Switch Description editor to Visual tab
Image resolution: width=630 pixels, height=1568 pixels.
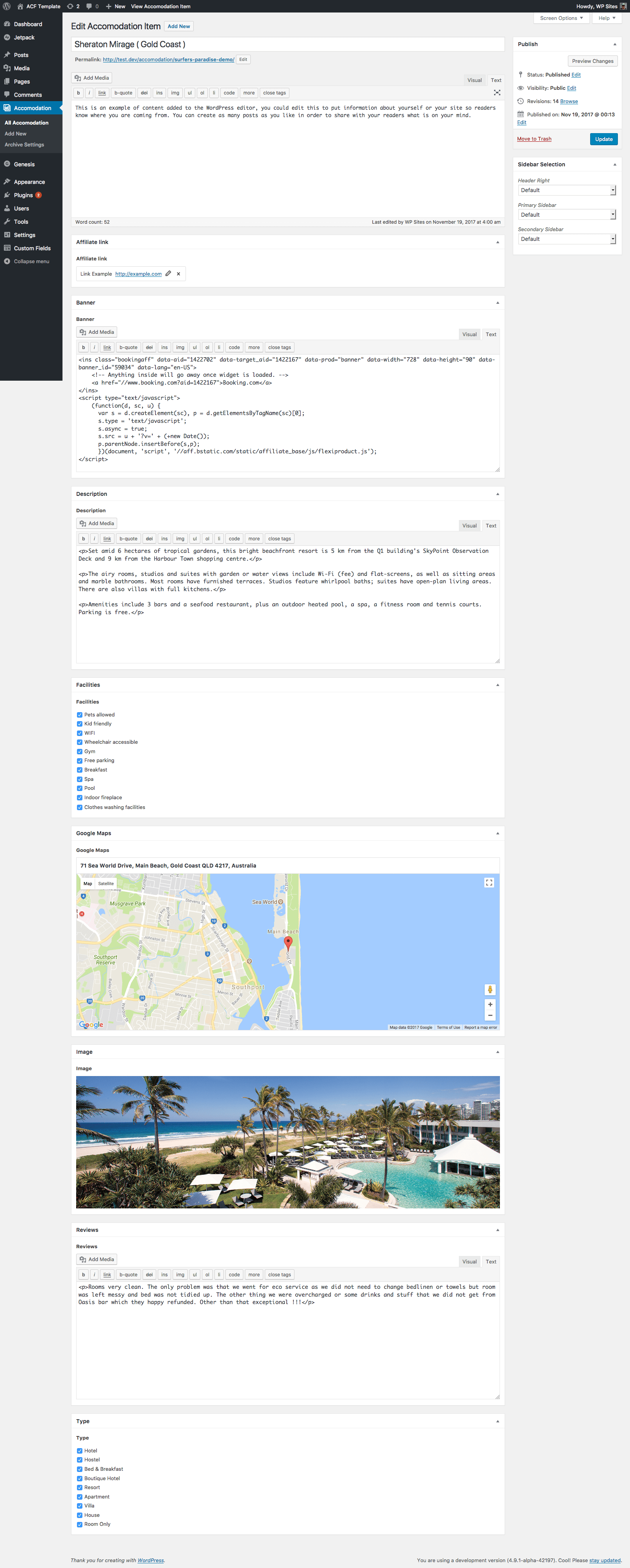click(469, 525)
